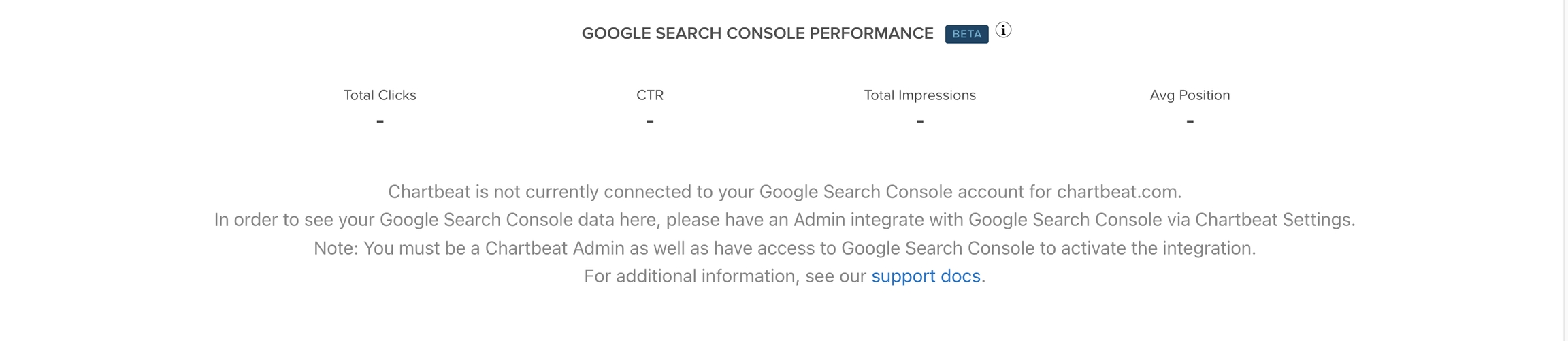Click the Total Clicks label

tap(380, 95)
